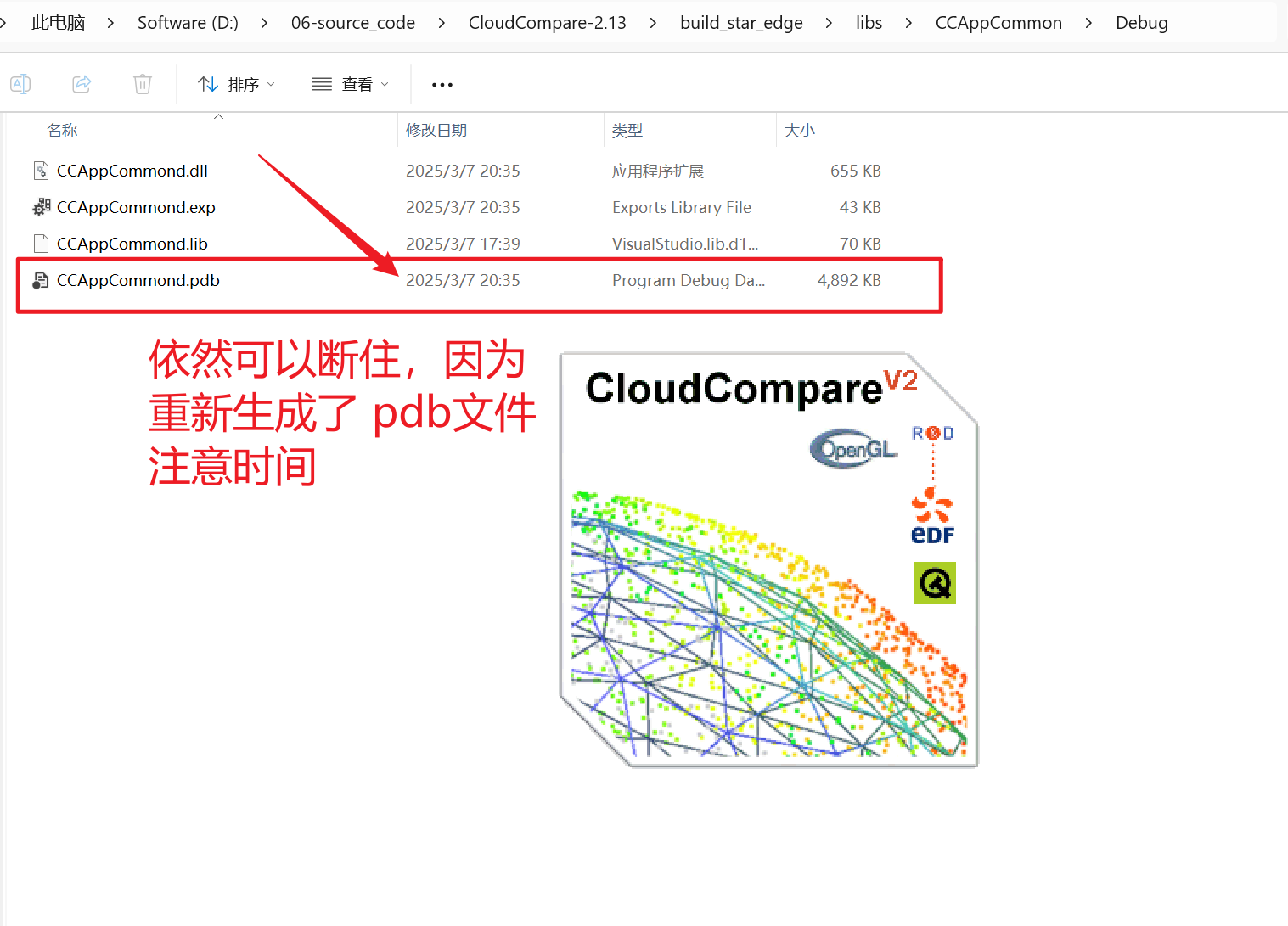Open the three-dot more options menu

442,85
